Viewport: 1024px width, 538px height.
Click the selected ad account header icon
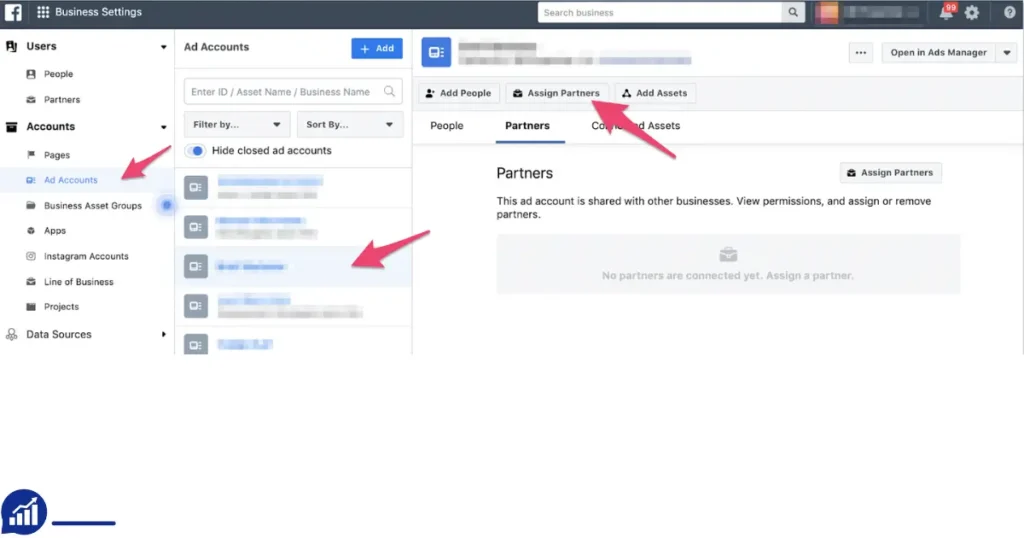pyautogui.click(x=436, y=52)
